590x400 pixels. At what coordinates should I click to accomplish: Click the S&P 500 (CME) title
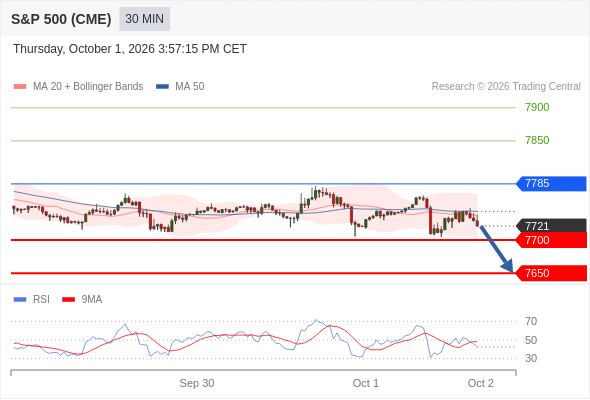[x=61, y=19]
